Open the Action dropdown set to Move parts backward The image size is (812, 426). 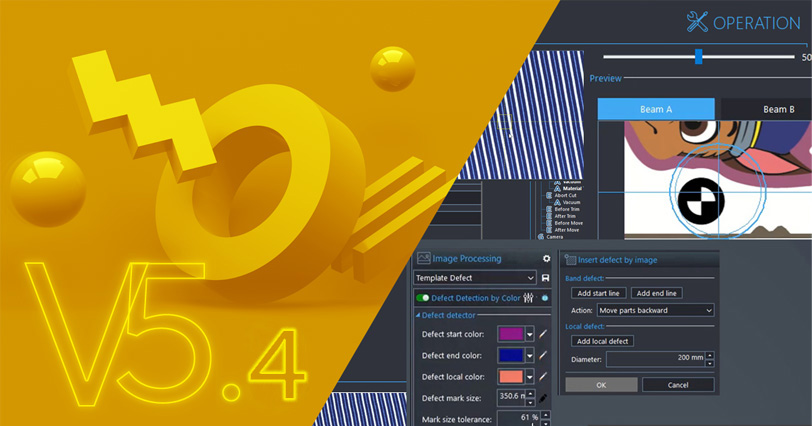pos(656,310)
